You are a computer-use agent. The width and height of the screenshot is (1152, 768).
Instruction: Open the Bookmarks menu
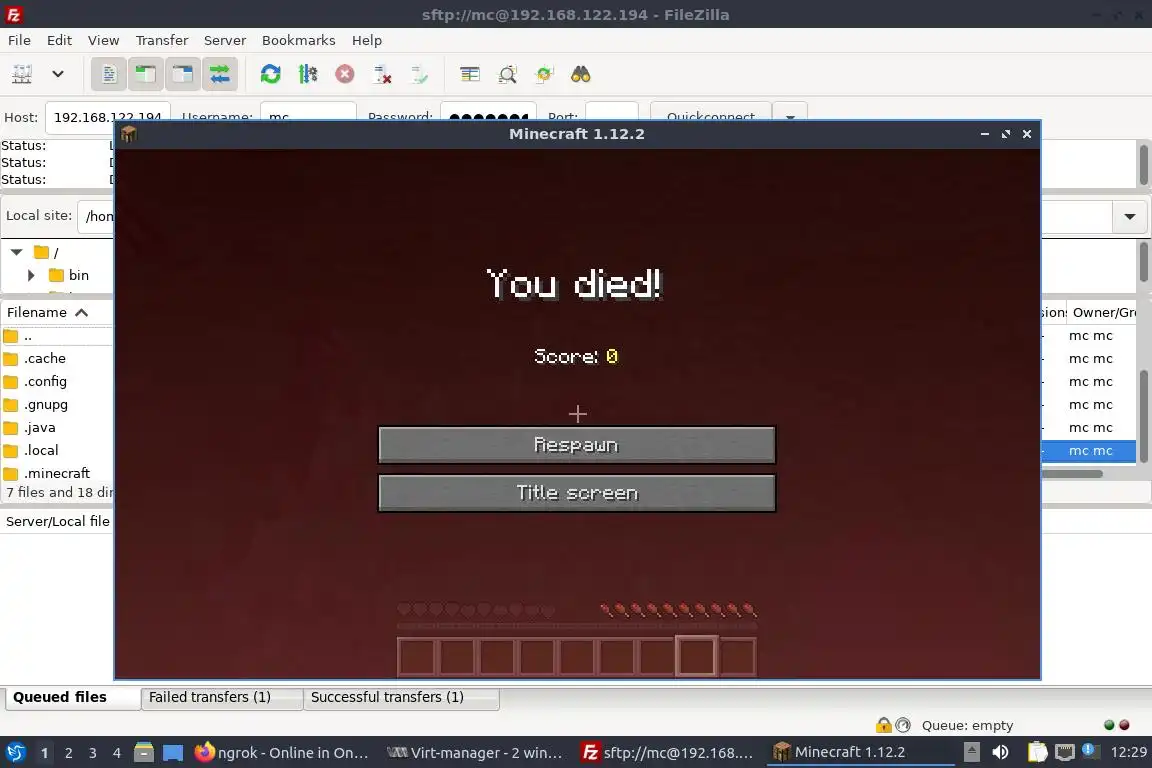298,40
